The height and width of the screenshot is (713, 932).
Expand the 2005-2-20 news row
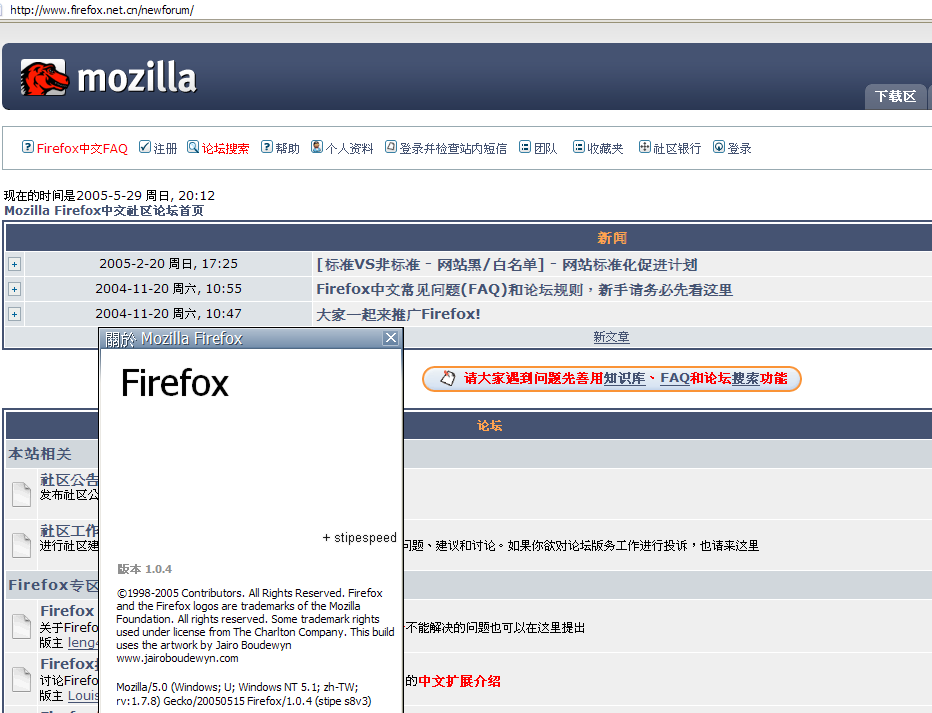[14, 264]
